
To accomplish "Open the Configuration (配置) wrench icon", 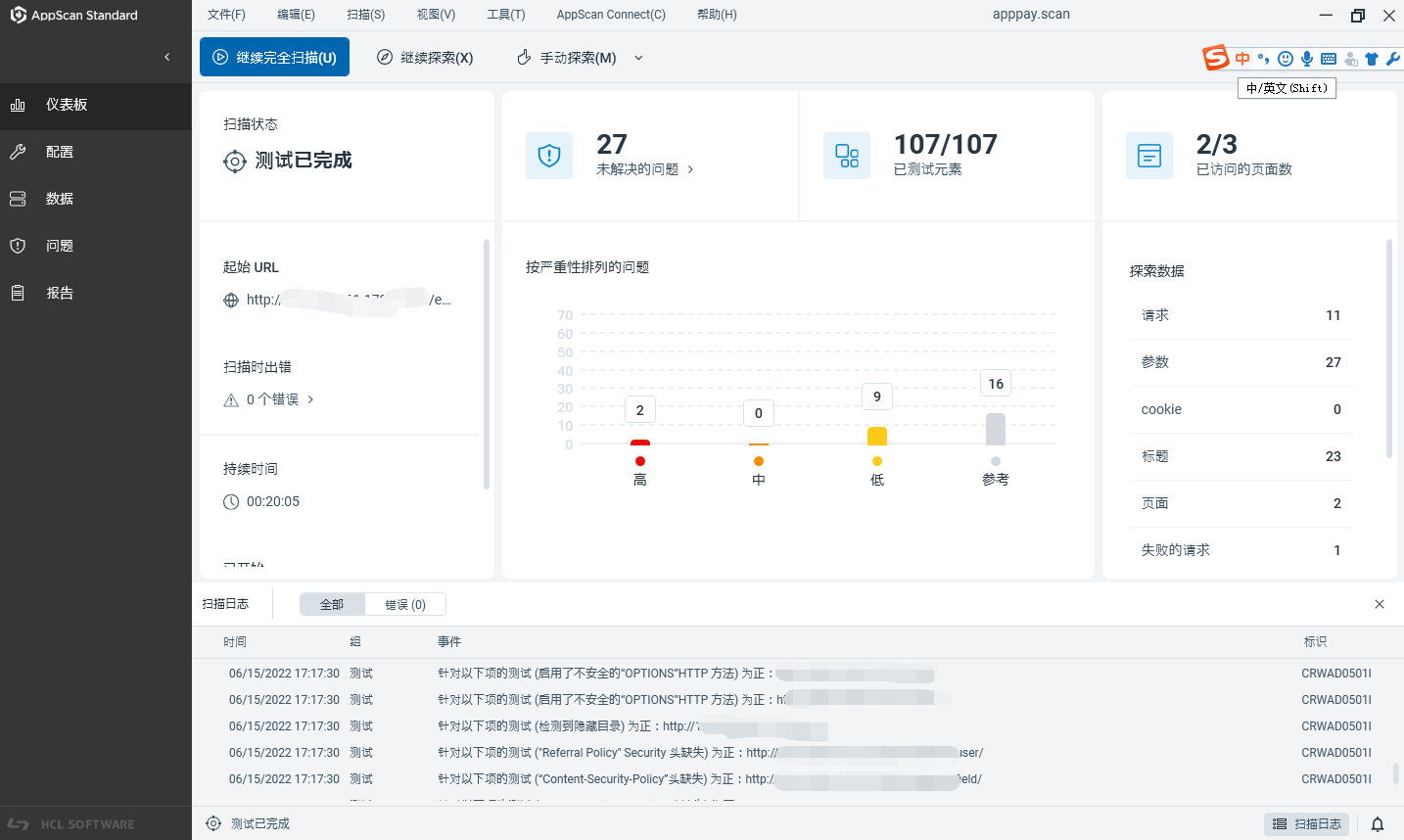I will (18, 152).
